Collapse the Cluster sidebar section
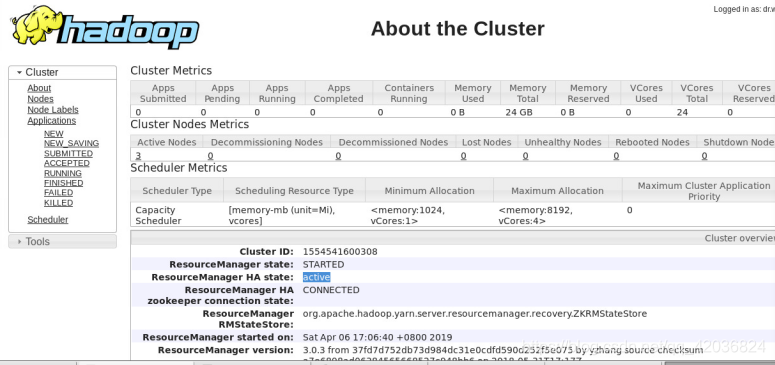Screen dimensions: 775x365 pos(62,72)
